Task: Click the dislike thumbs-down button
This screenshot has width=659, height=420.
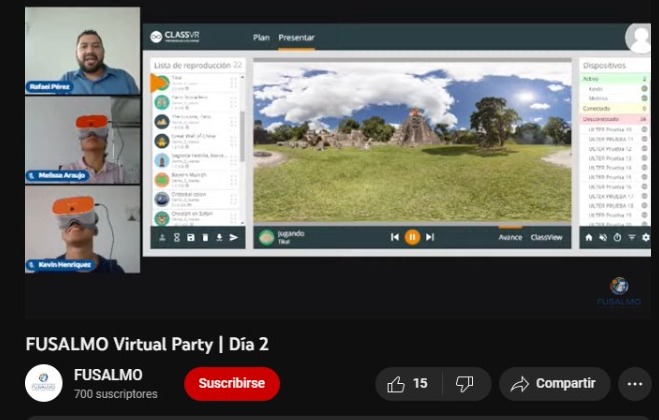Action: 464,384
